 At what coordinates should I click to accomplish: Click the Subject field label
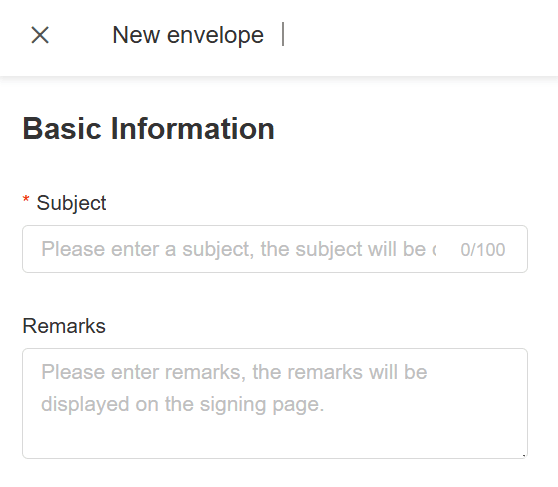(x=71, y=203)
